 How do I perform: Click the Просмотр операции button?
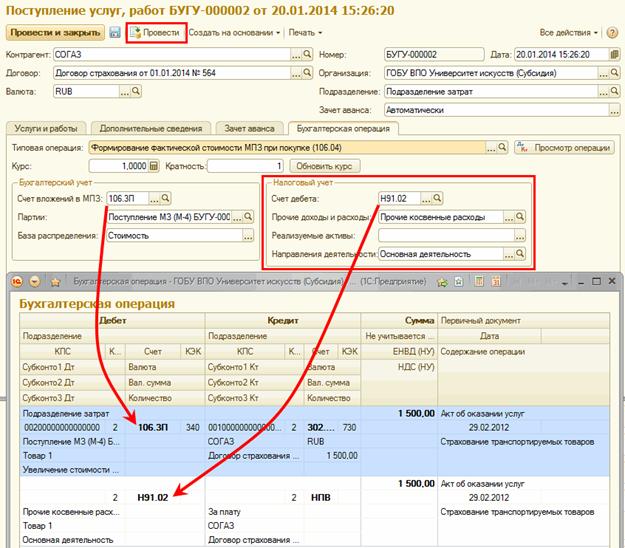563,147
